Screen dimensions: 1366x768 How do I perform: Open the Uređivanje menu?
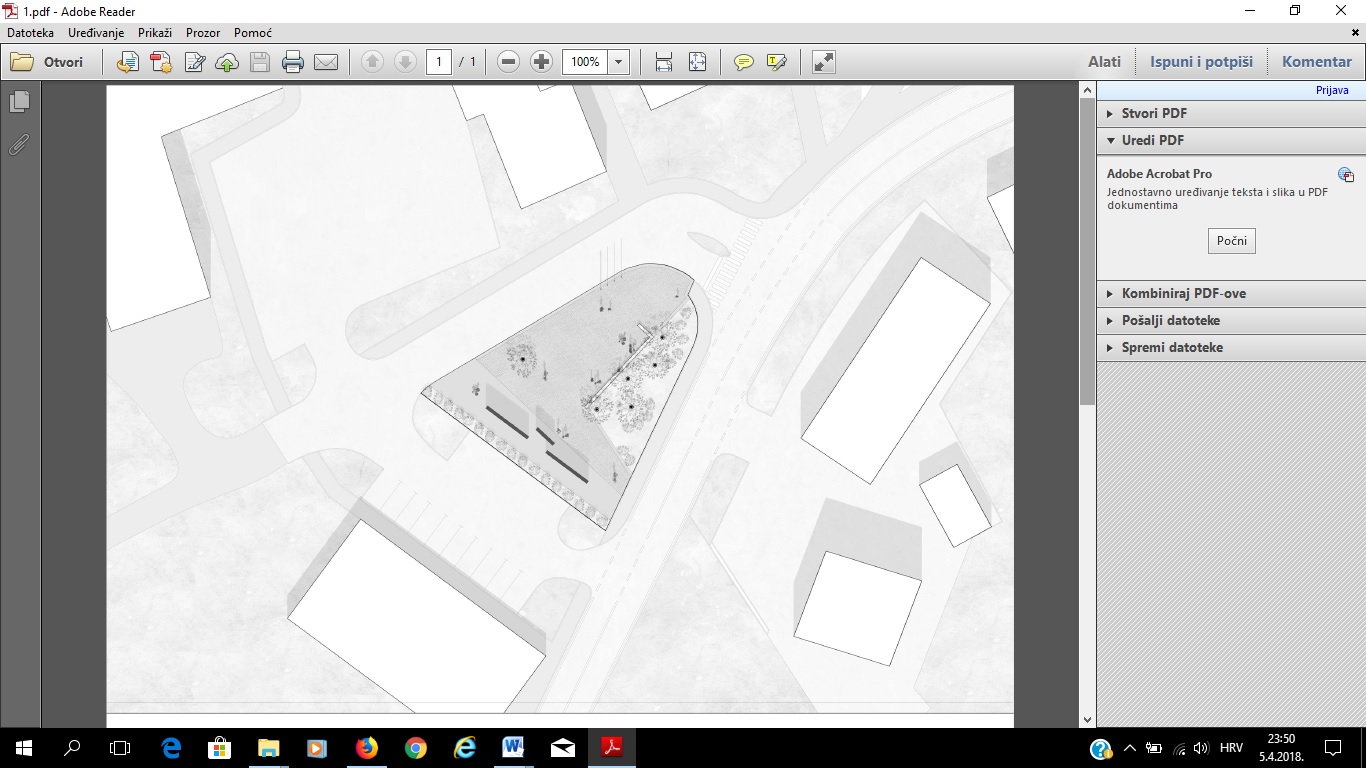(x=96, y=33)
